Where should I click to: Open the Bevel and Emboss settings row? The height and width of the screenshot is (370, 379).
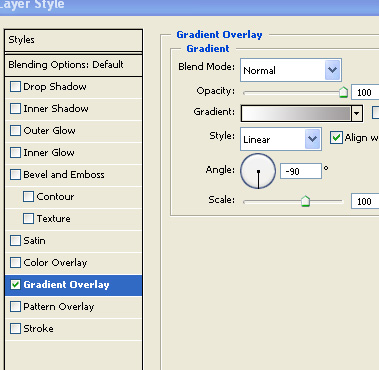pyautogui.click(x=74, y=175)
